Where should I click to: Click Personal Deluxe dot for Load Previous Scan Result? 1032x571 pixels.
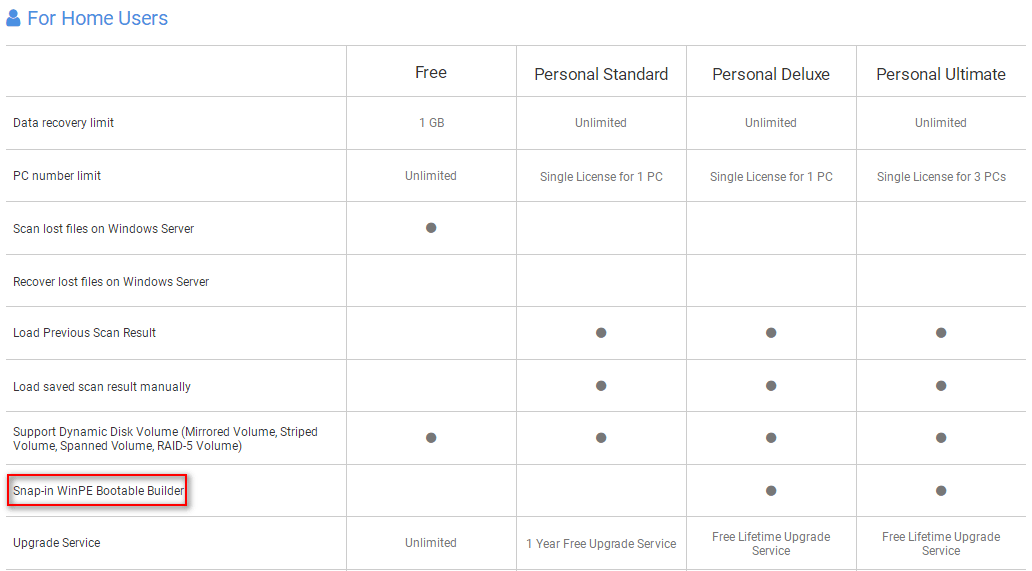[x=771, y=333]
